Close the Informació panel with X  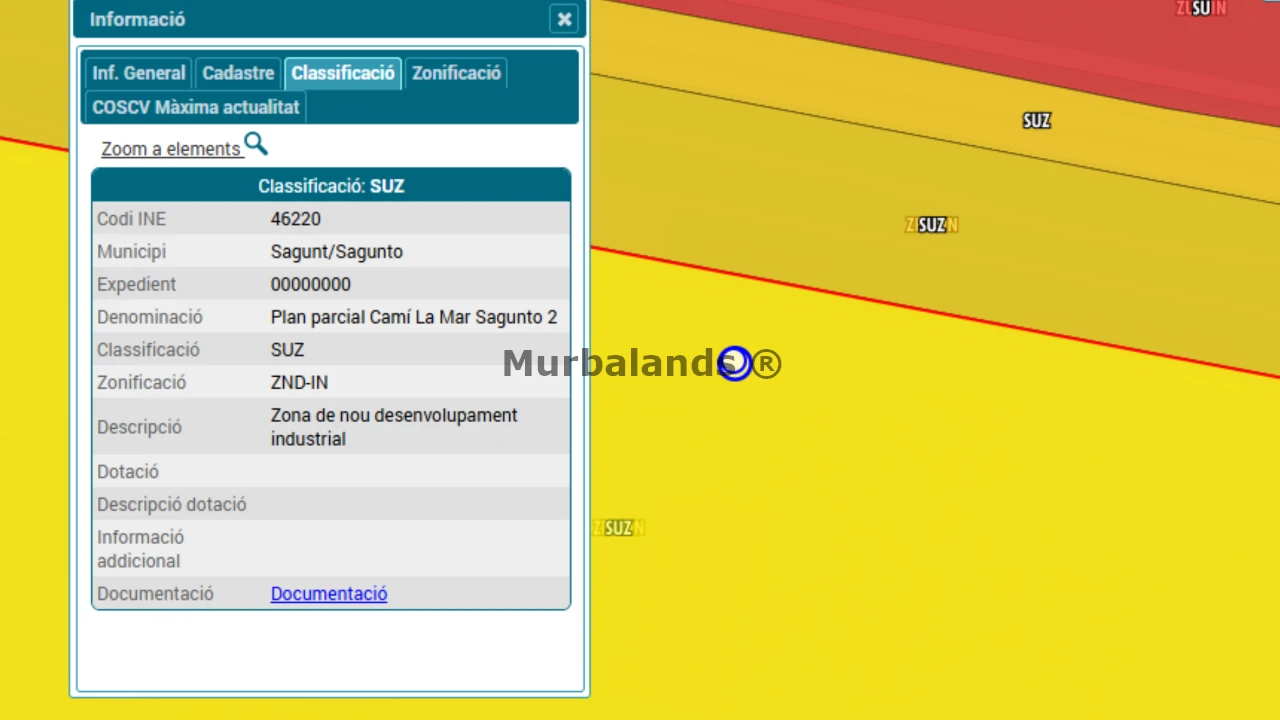pyautogui.click(x=564, y=19)
